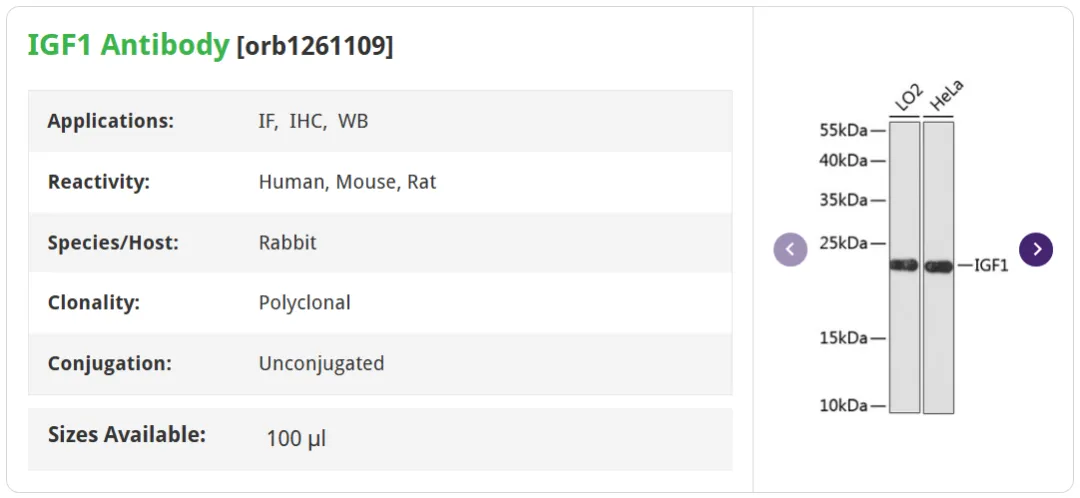1080x498 pixels.
Task: Click the IGF1 band label in blot
Action: (991, 266)
